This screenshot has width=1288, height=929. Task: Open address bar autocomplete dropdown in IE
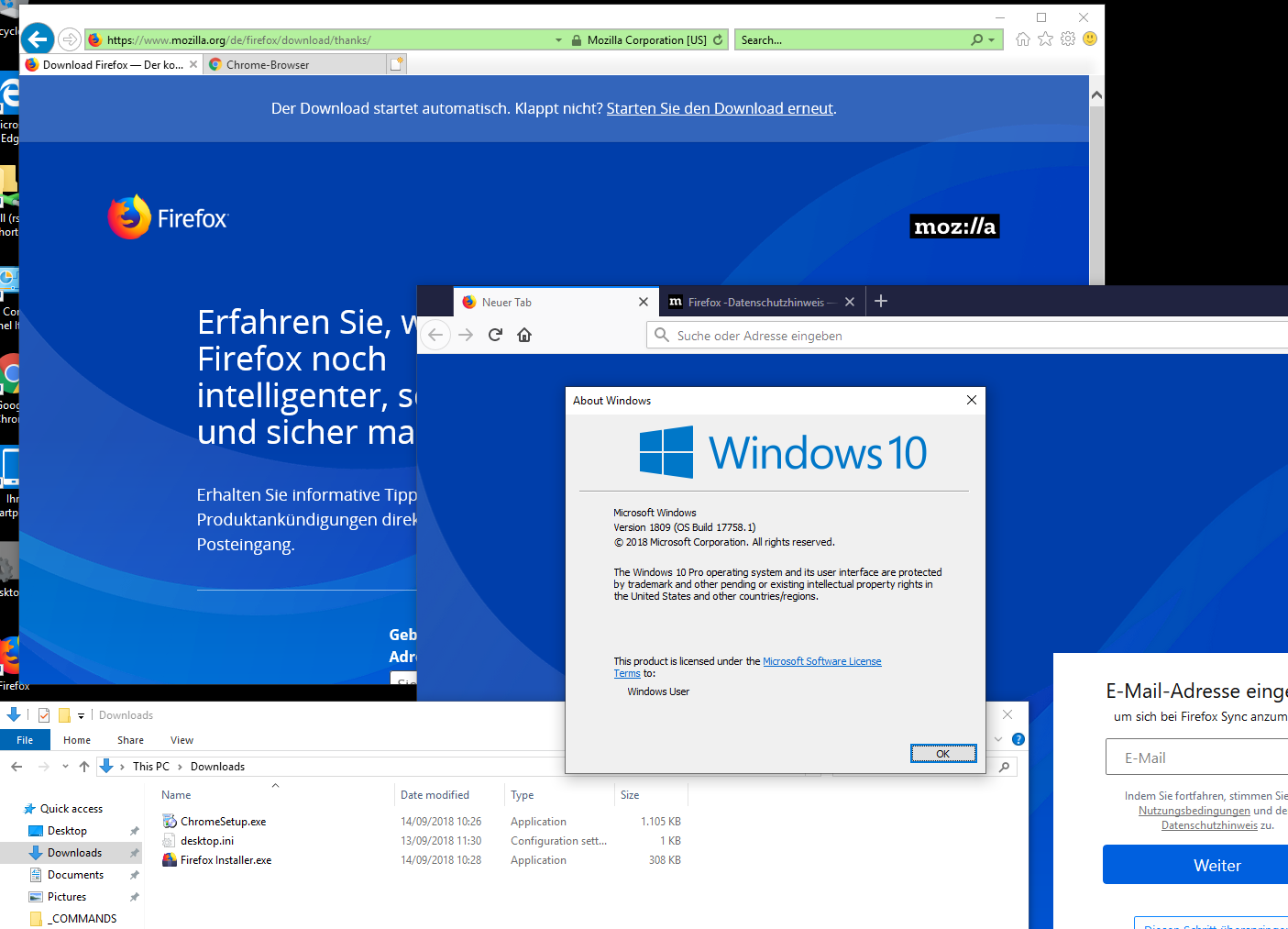pos(559,40)
